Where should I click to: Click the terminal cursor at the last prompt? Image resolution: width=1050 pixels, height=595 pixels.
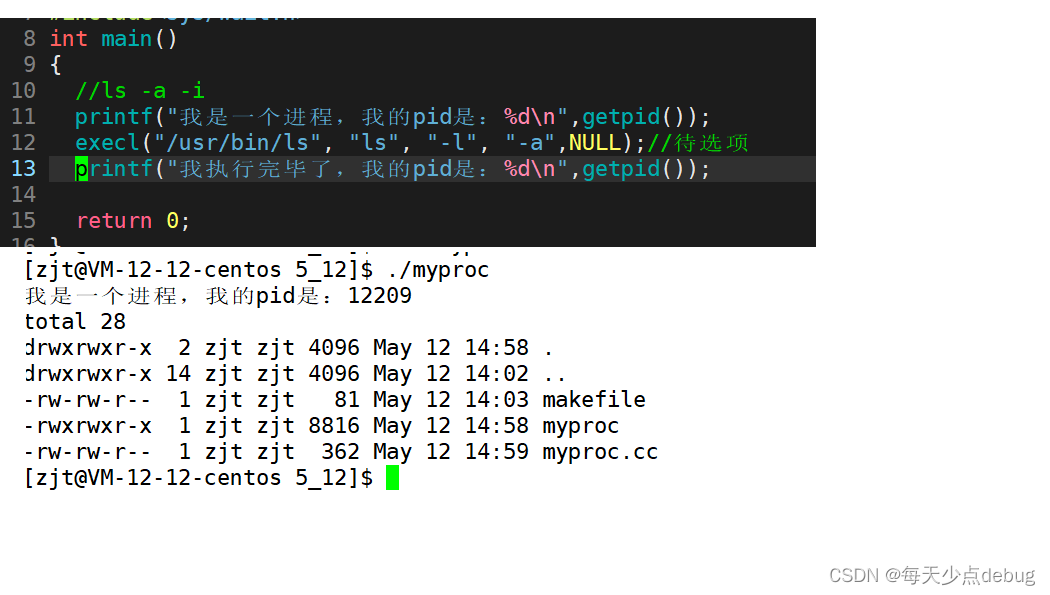(392, 478)
